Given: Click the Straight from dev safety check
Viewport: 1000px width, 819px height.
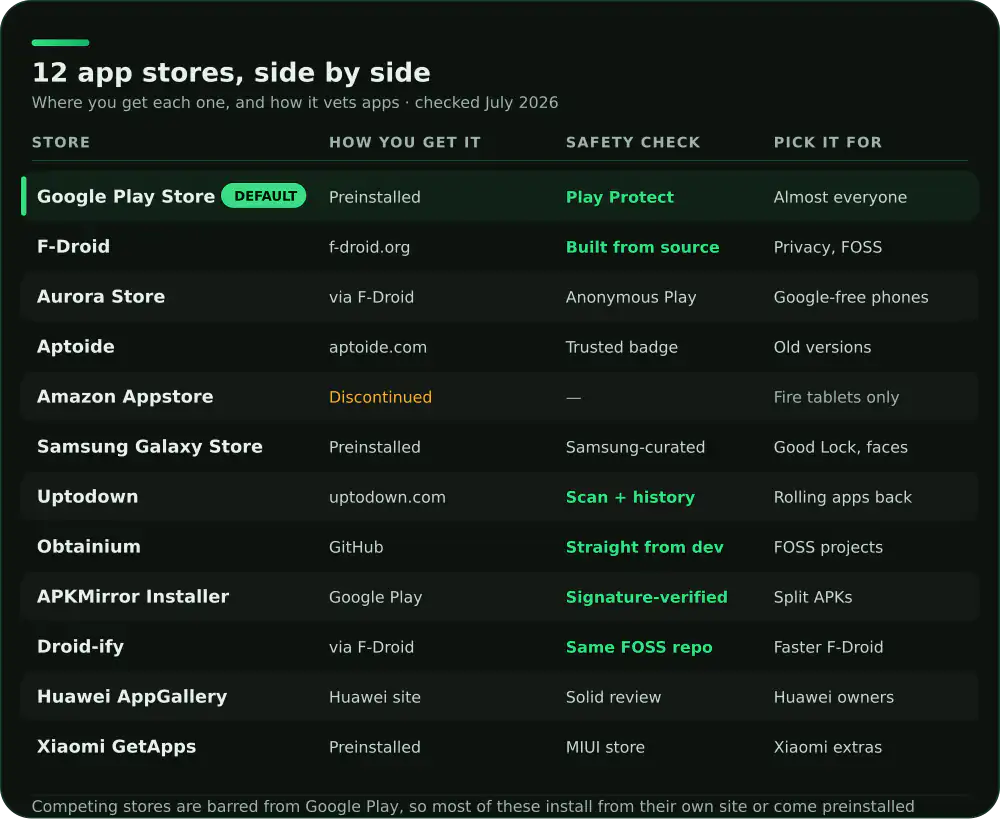Looking at the screenshot, I should pos(644,547).
